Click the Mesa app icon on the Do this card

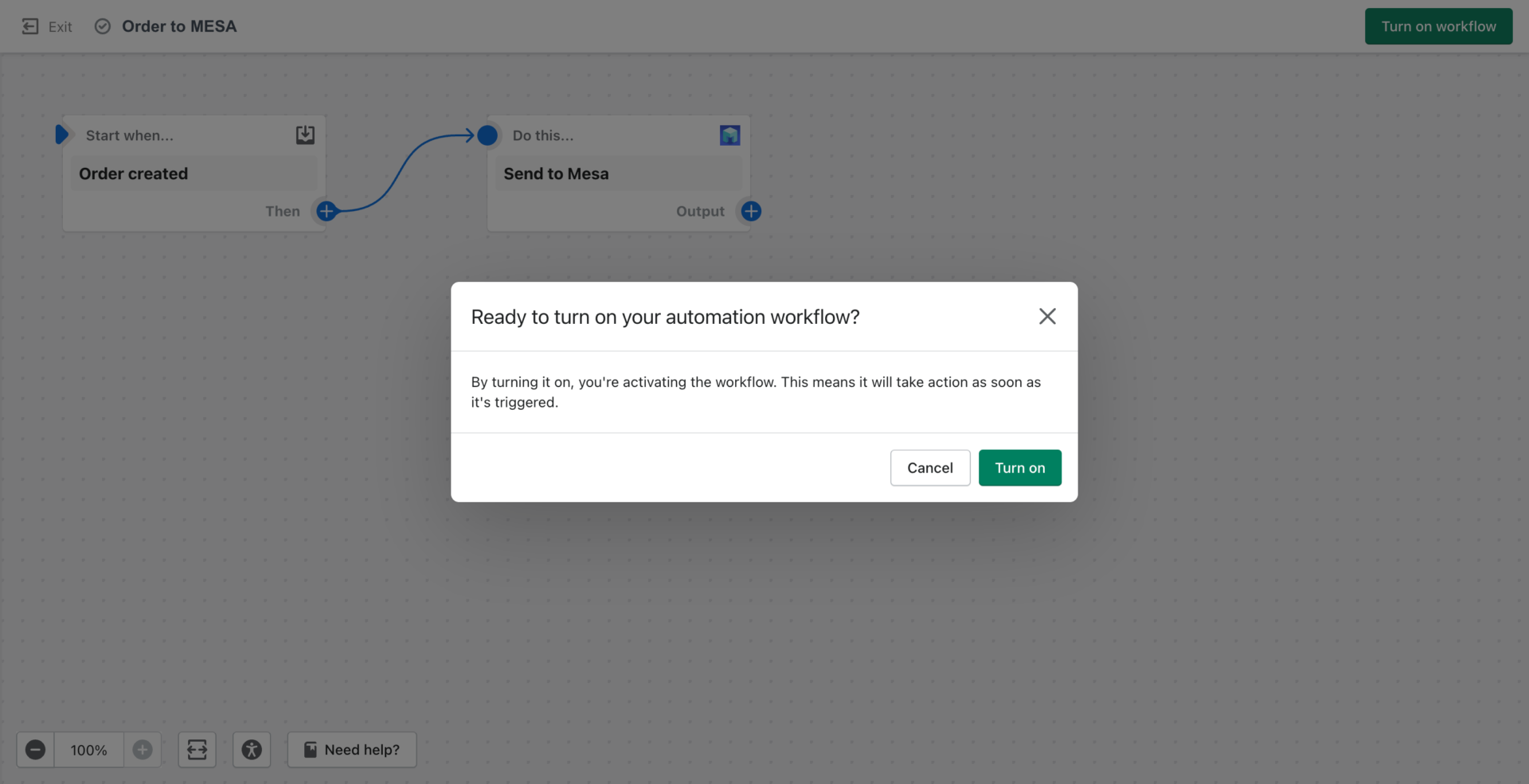click(x=730, y=135)
